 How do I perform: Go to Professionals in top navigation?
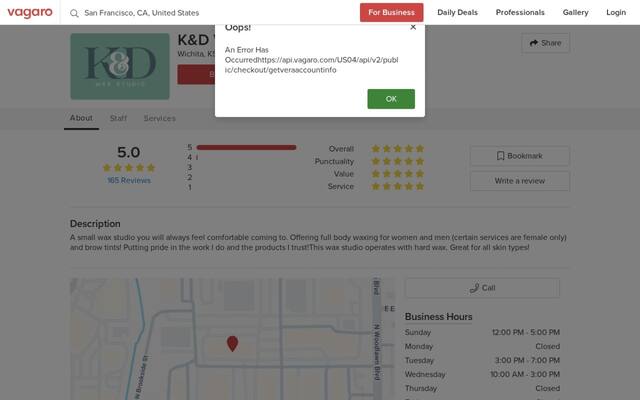click(x=520, y=13)
